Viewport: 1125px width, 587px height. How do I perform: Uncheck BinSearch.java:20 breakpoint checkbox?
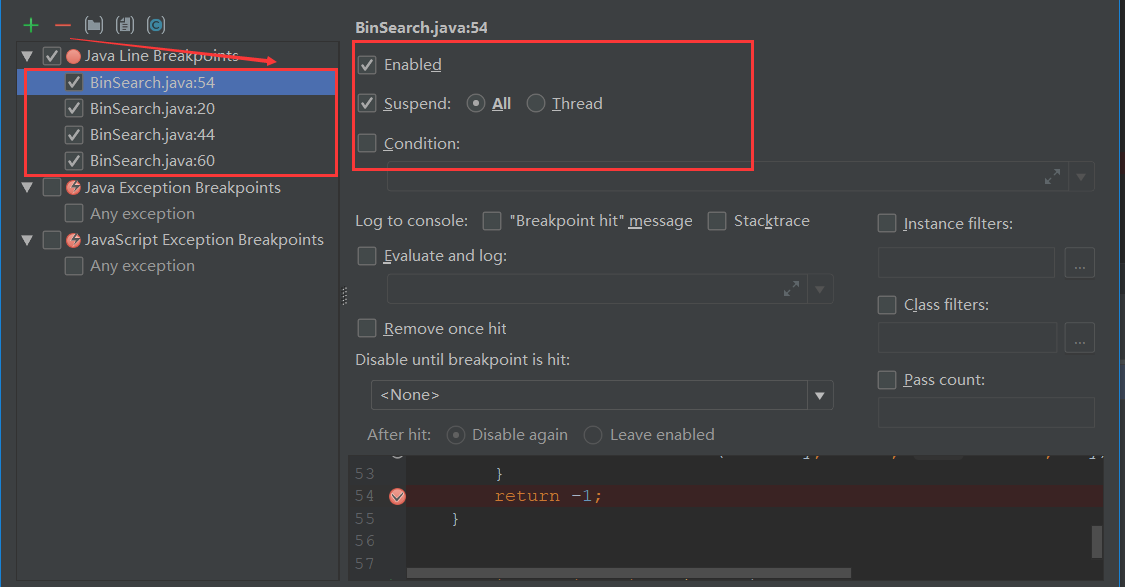[x=74, y=108]
